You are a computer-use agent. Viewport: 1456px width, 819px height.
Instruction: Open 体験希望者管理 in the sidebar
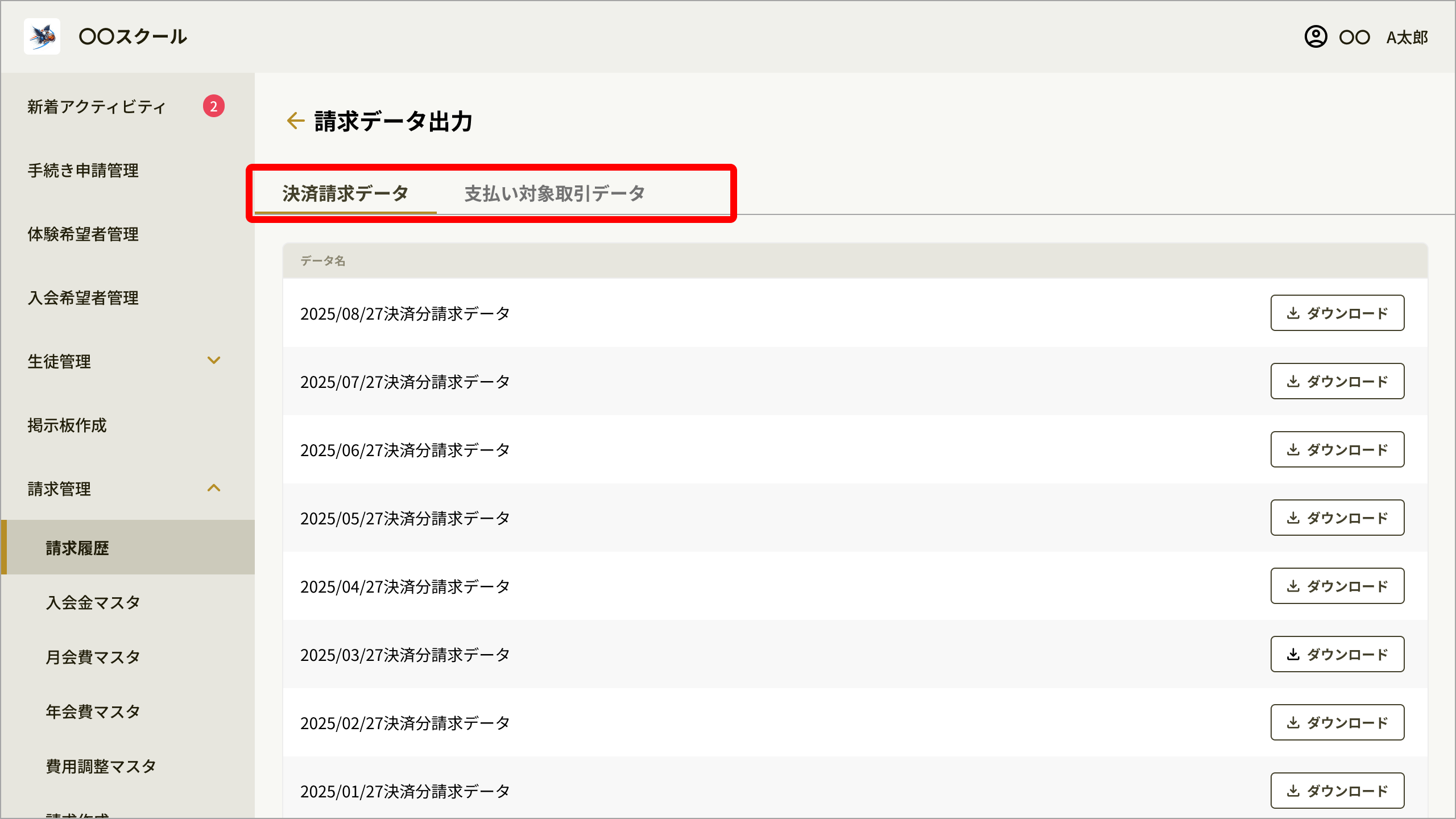click(x=83, y=234)
